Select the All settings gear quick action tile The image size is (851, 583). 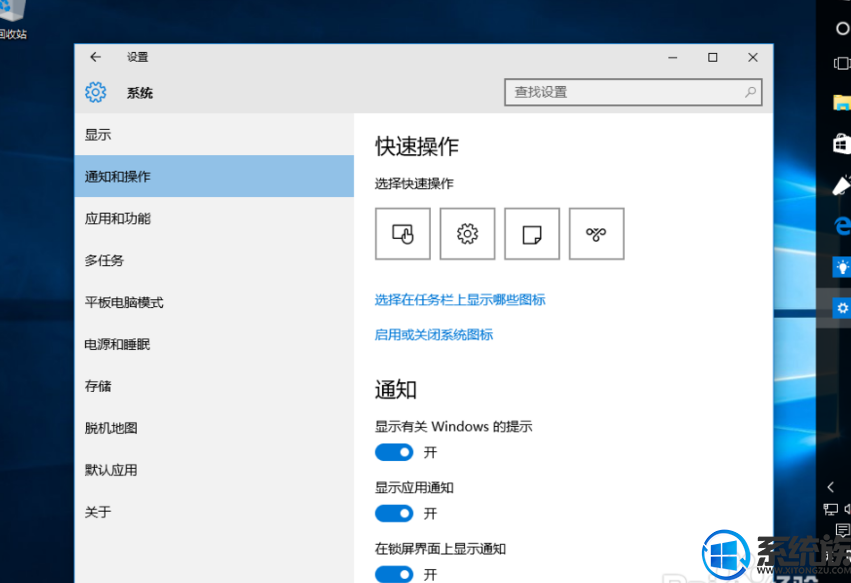[x=467, y=234]
